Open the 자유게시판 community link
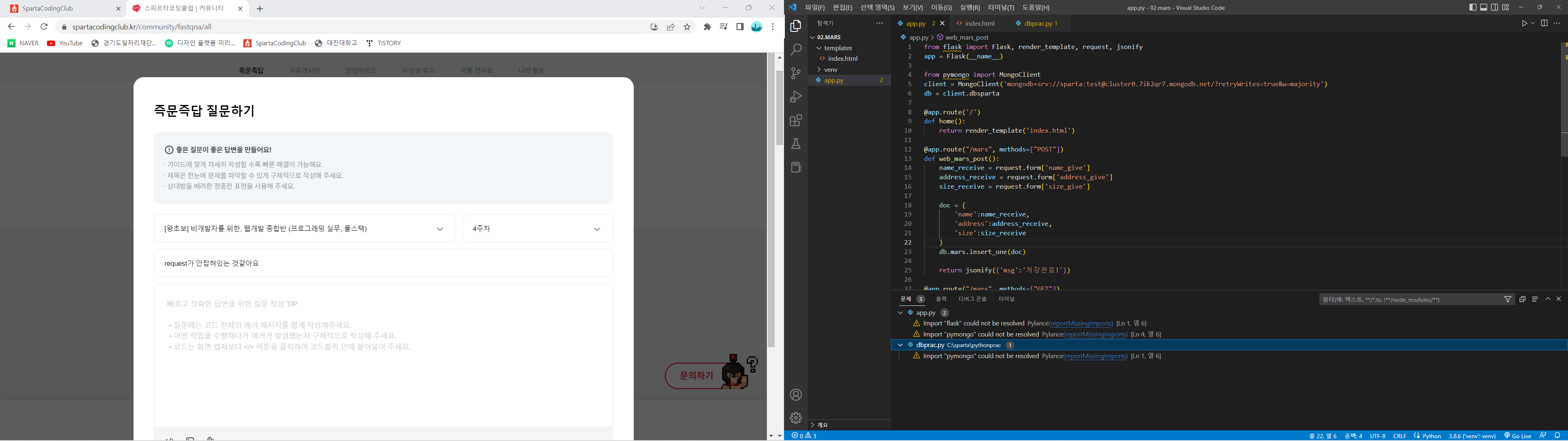The image size is (1568, 441). click(x=304, y=71)
